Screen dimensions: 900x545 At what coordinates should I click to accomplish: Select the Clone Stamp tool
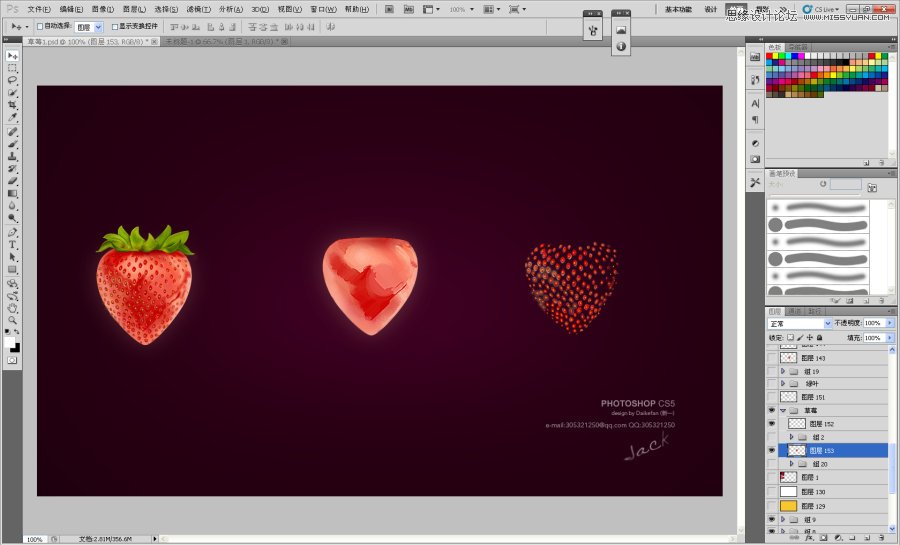click(x=13, y=156)
